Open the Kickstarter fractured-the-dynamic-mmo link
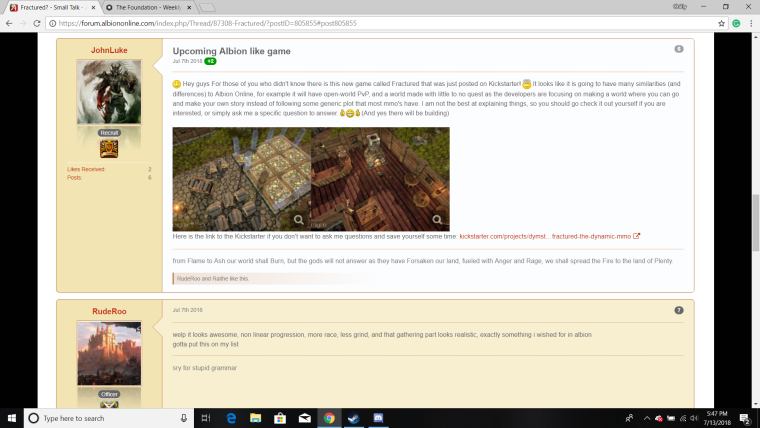The height and width of the screenshot is (428, 760). (550, 237)
